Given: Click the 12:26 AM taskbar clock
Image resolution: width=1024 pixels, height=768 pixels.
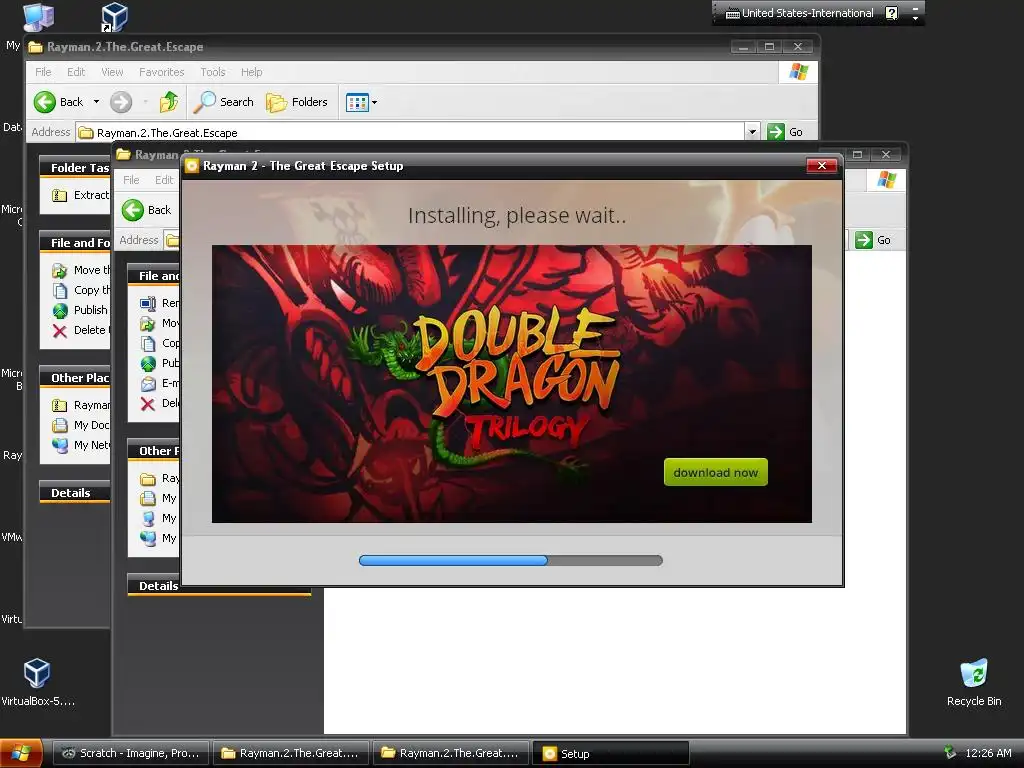Looking at the screenshot, I should 988,753.
